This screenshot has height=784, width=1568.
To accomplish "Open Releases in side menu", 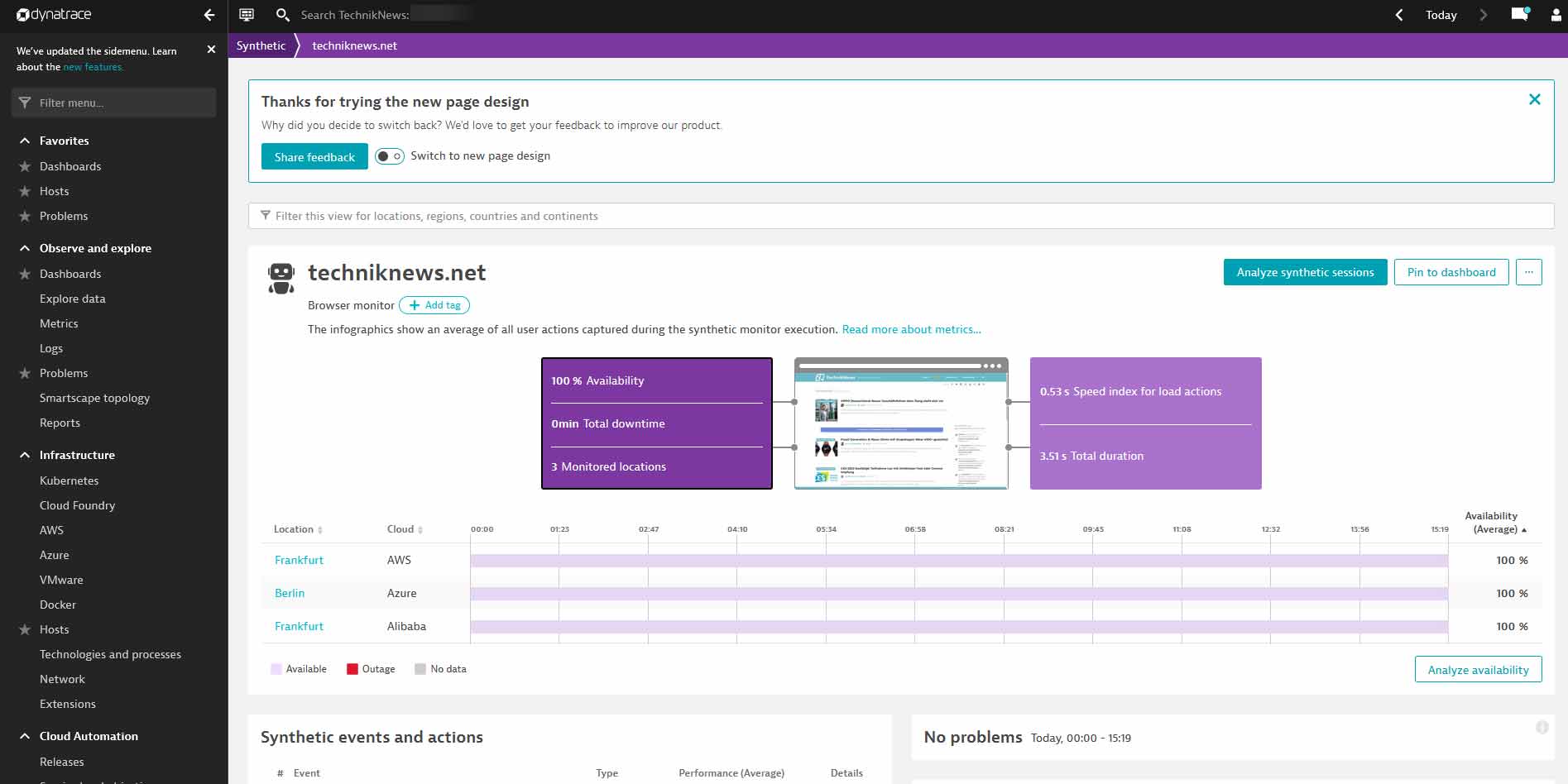I will (x=62, y=762).
